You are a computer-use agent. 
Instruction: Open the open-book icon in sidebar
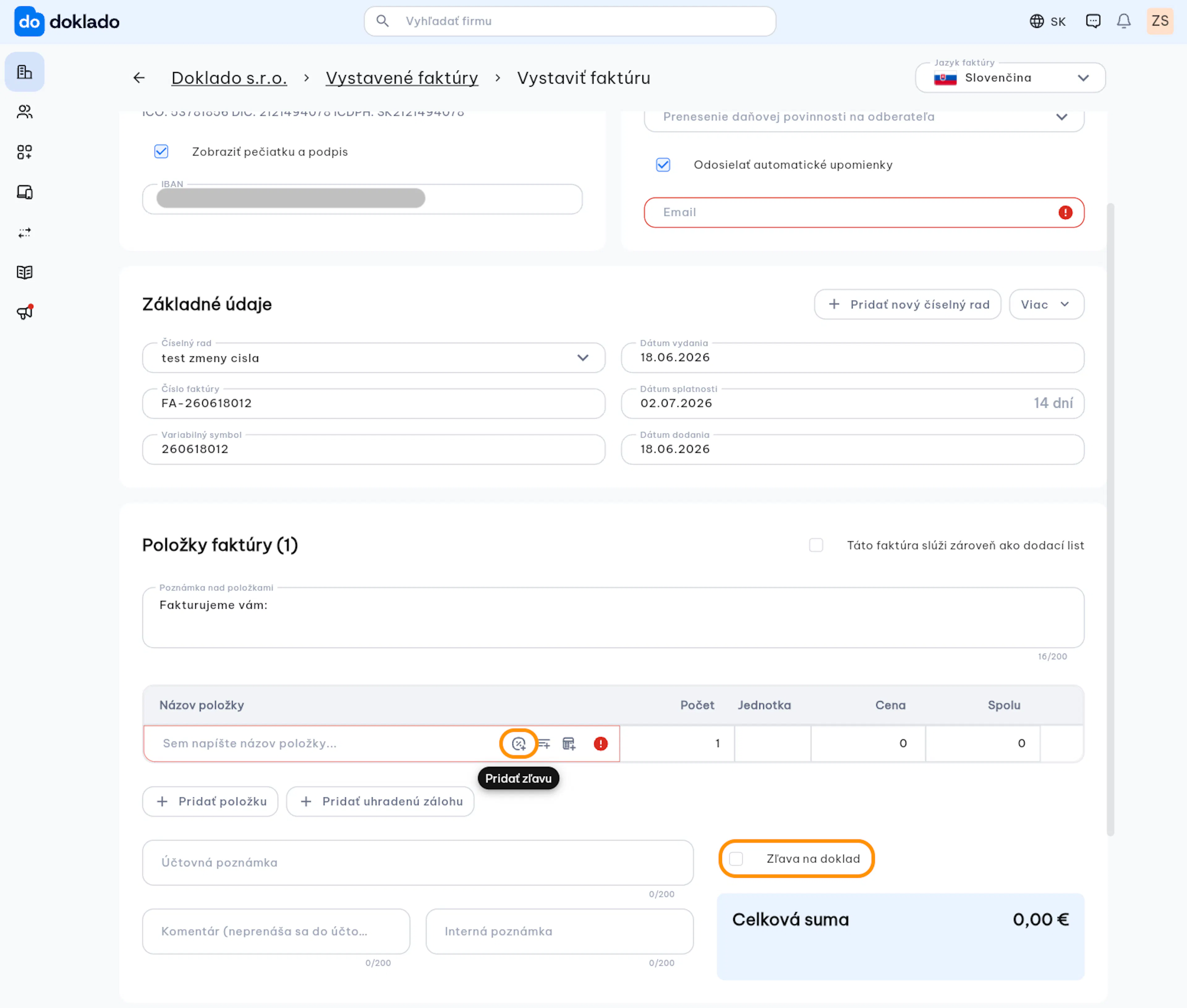(24, 273)
